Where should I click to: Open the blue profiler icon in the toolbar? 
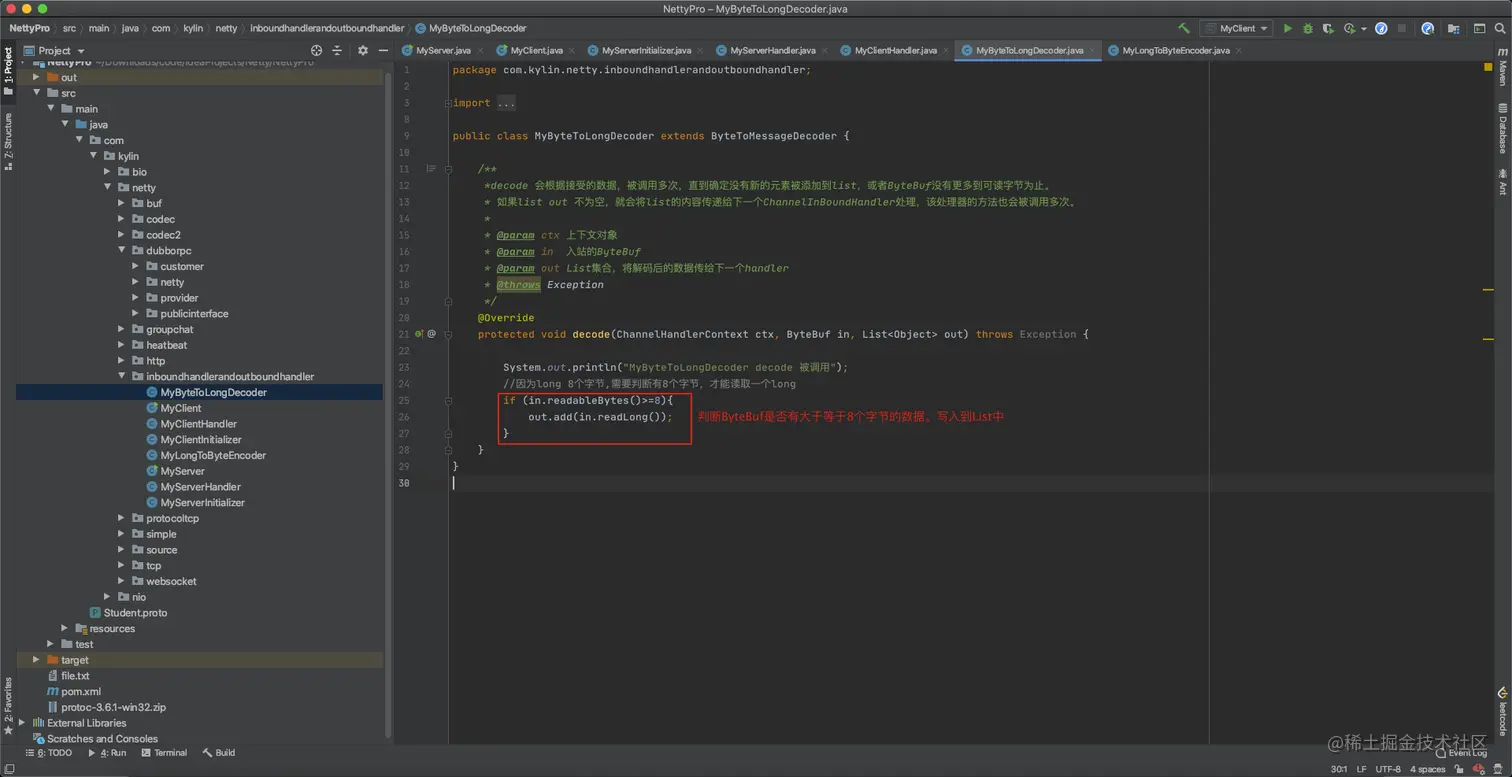[1381, 29]
